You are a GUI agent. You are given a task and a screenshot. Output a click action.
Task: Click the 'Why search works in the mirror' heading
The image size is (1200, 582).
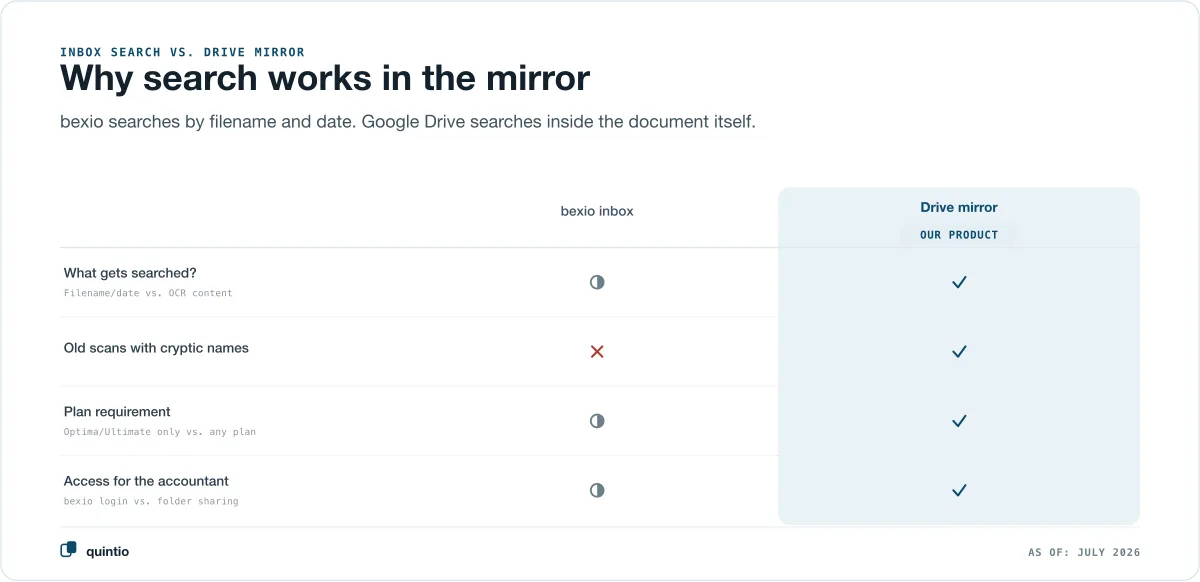click(x=325, y=78)
